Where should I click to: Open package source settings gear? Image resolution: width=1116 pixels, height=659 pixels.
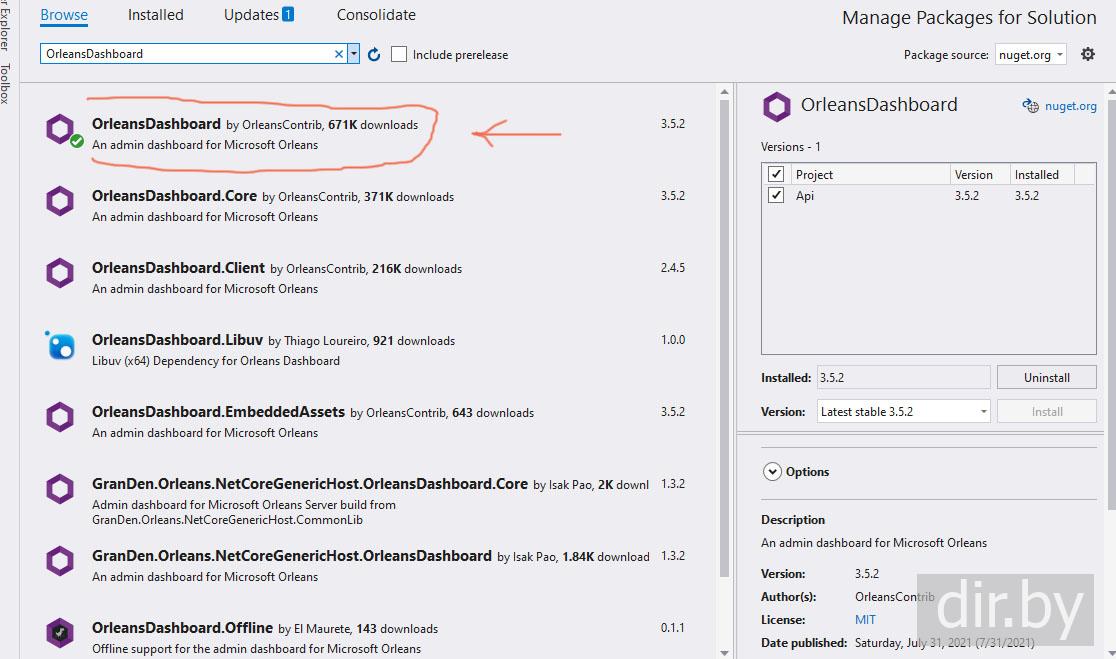[1088, 54]
